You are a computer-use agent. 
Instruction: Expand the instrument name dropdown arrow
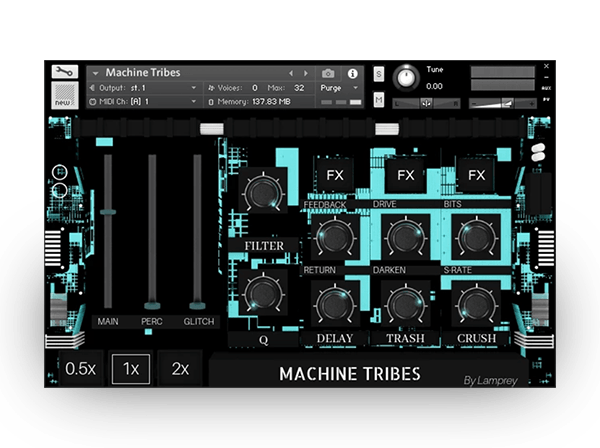(x=95, y=73)
